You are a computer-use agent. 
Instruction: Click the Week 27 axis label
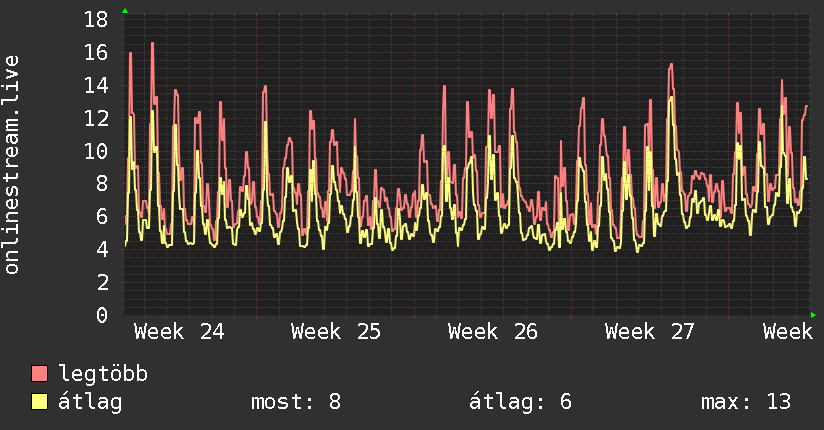click(x=650, y=332)
